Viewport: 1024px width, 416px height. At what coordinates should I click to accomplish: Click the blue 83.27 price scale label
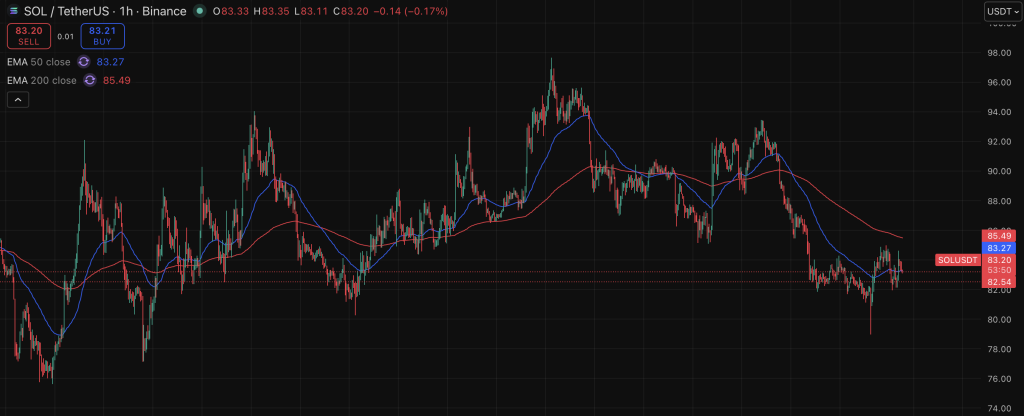(1000, 247)
